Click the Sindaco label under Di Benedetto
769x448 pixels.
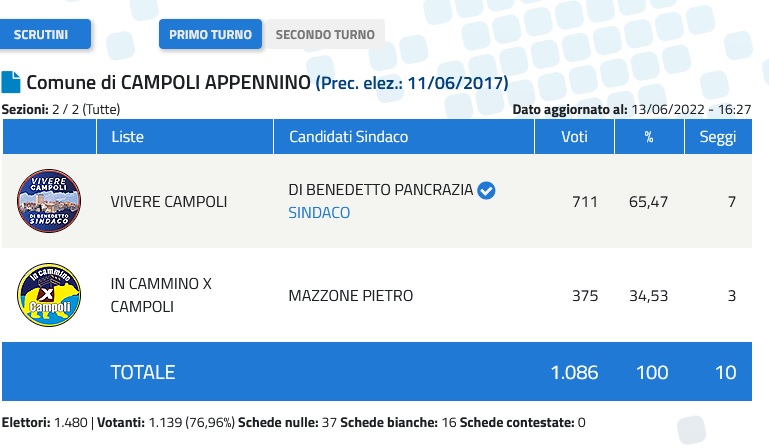[x=318, y=212]
